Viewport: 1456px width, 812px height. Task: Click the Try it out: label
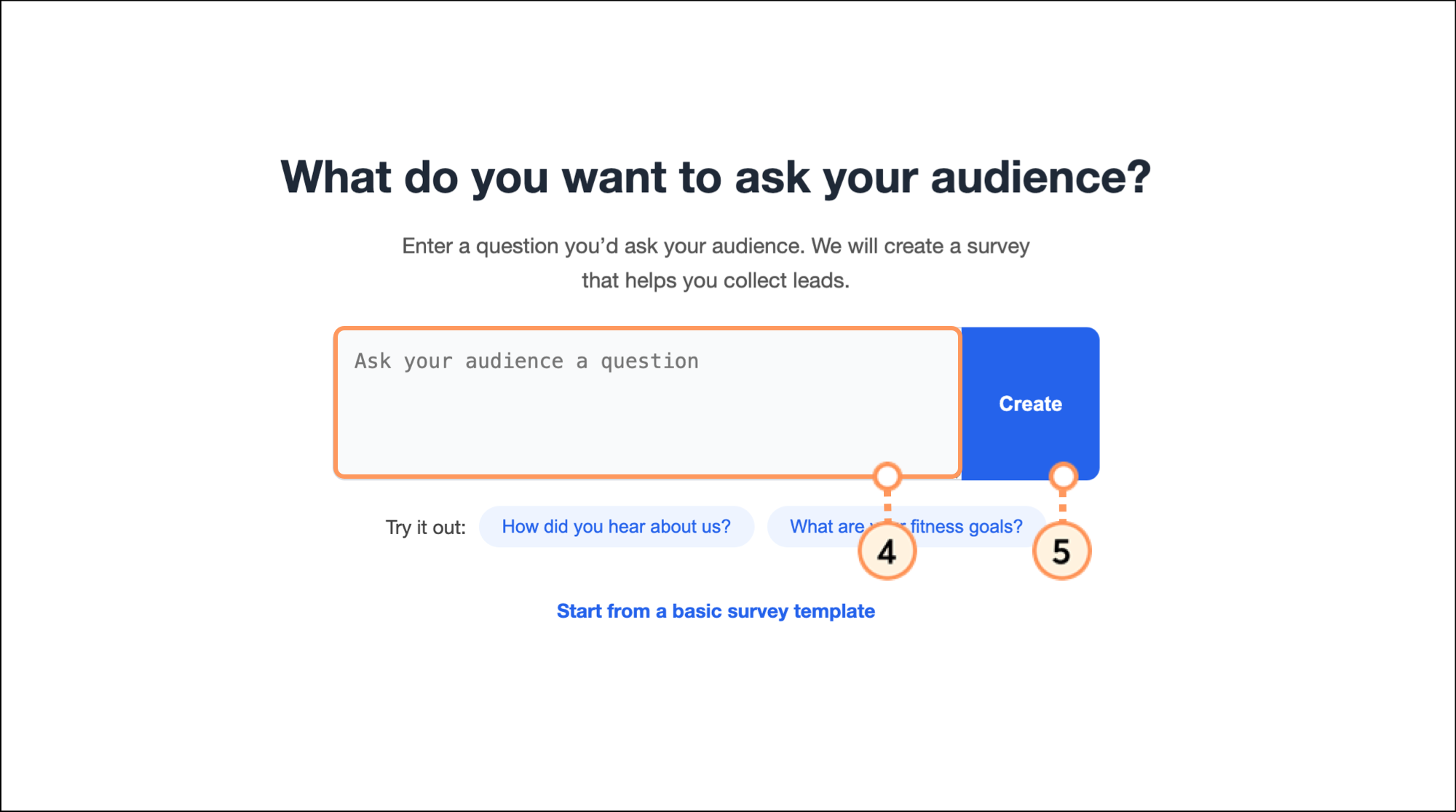(x=426, y=528)
